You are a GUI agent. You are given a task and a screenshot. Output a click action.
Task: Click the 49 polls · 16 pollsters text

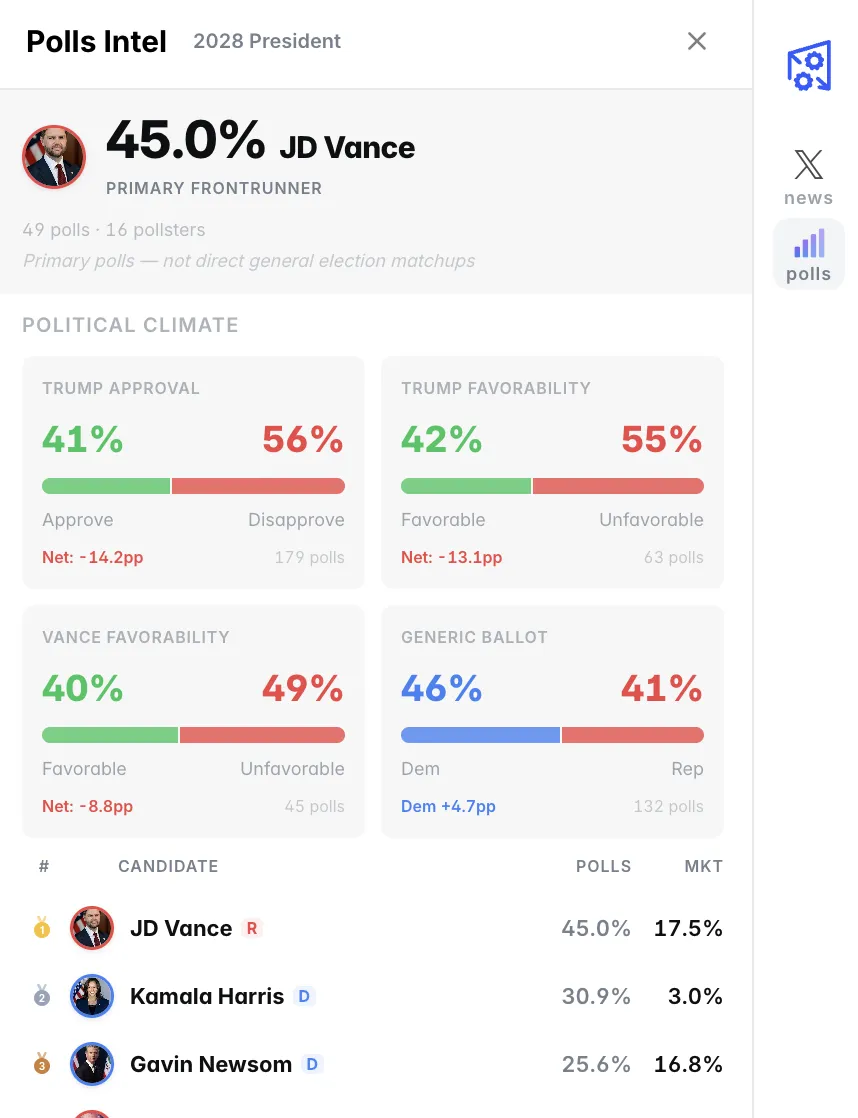(113, 230)
